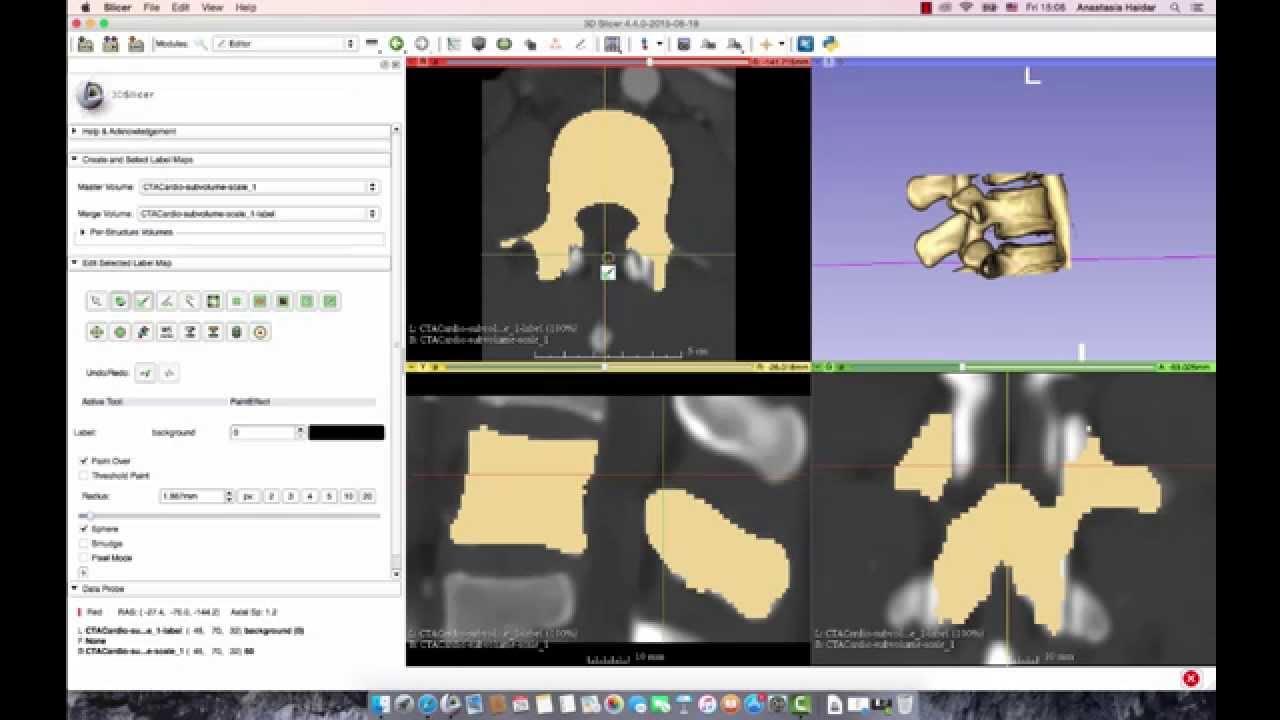1280x720 pixels.
Task: Click the px radius unit button
Action: click(248, 496)
